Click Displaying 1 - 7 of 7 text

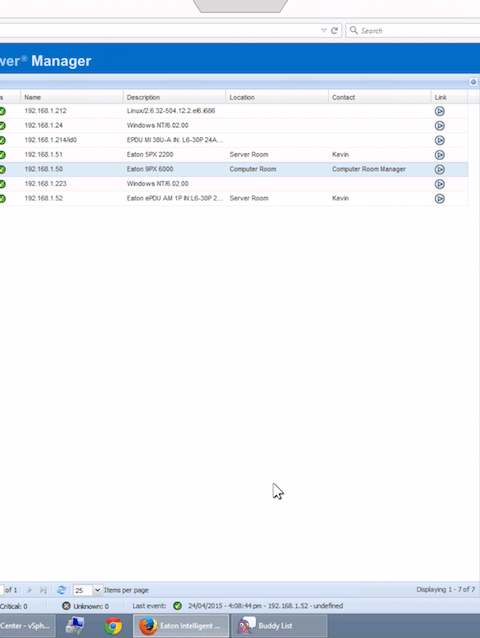(x=445, y=590)
